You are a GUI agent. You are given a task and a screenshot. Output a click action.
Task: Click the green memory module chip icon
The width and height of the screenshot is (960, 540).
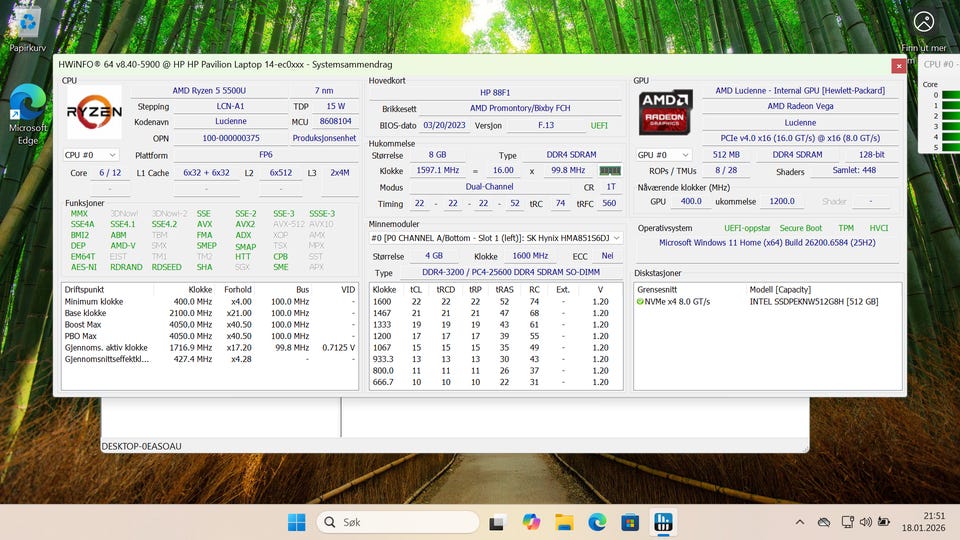click(610, 171)
